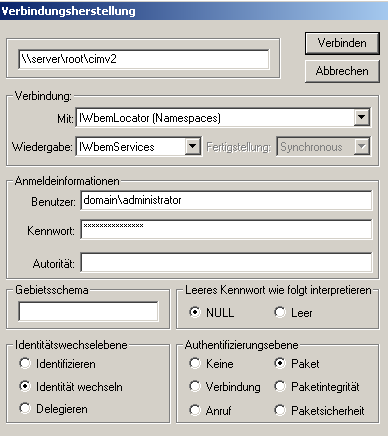Choose Identität wechseln radio button
Screen dimensions: 388x436
71,387
